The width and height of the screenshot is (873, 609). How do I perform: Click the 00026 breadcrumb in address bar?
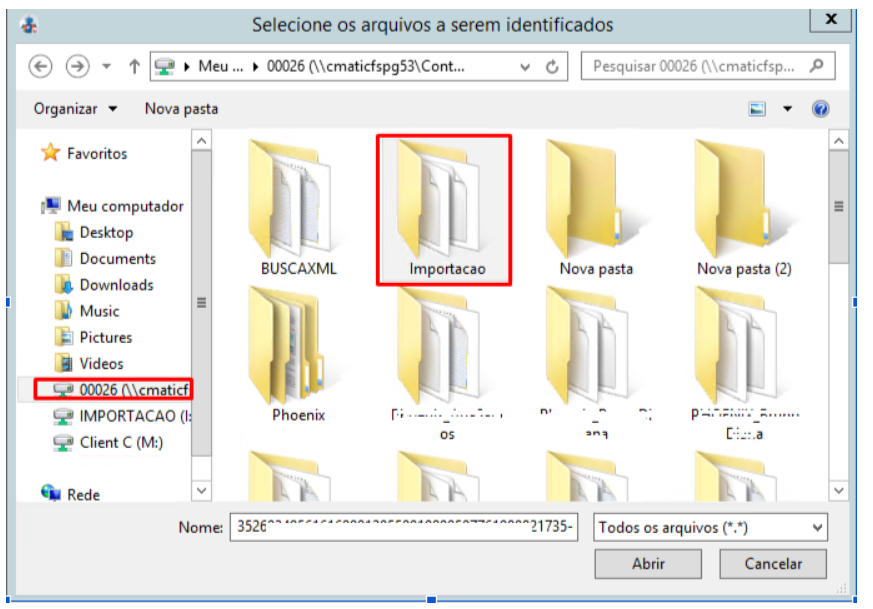tap(365, 66)
